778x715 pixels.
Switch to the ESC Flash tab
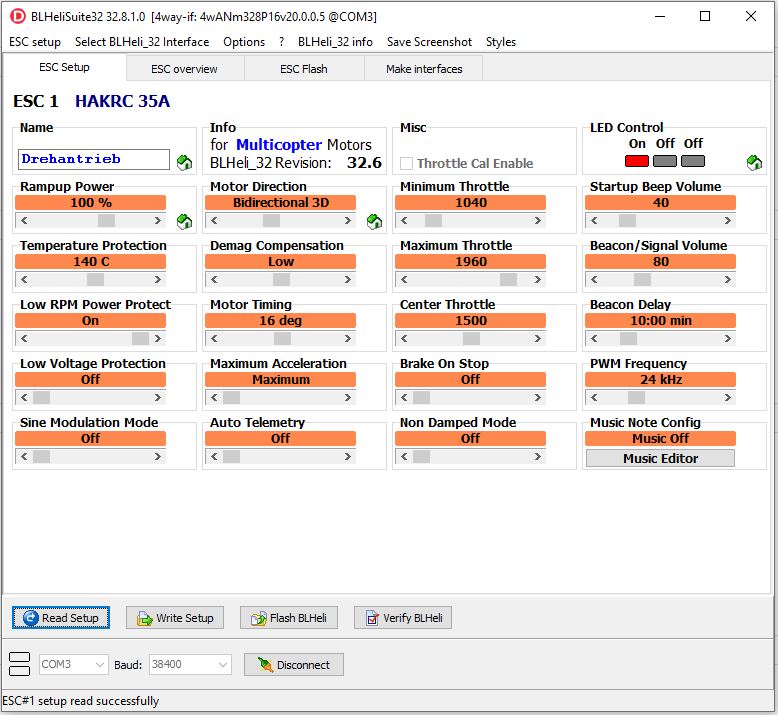click(304, 69)
